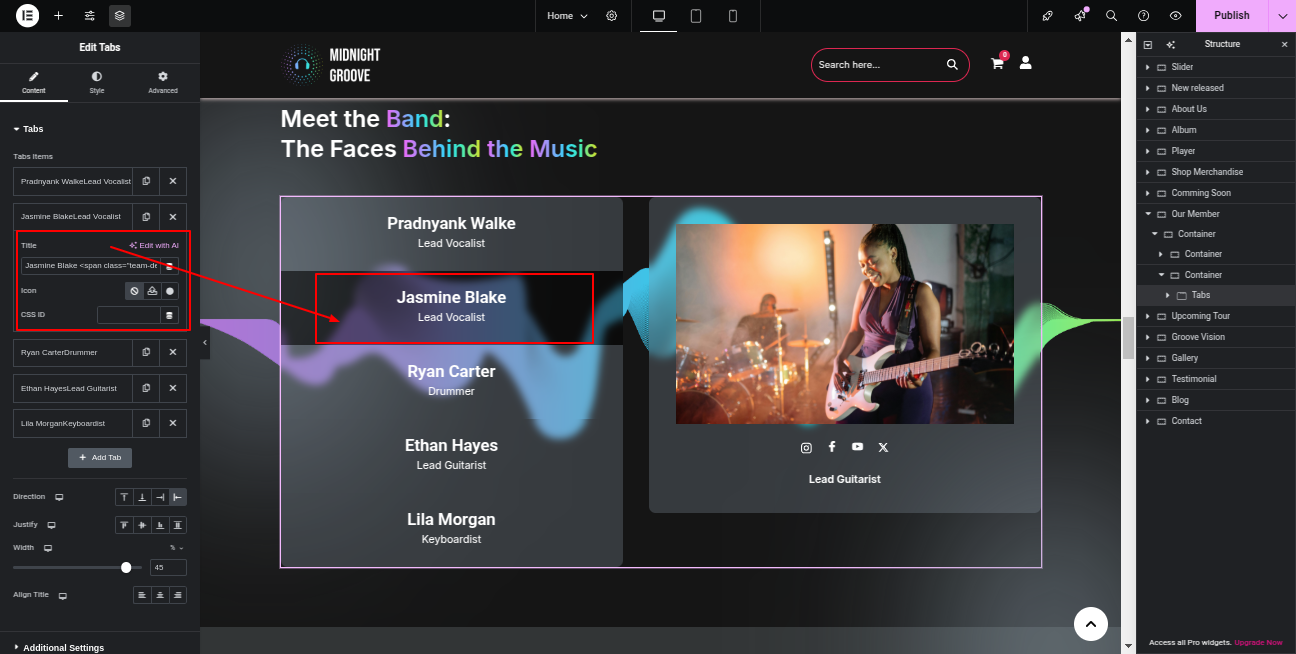Choose Upload SVG for tab icon

click(x=152, y=291)
